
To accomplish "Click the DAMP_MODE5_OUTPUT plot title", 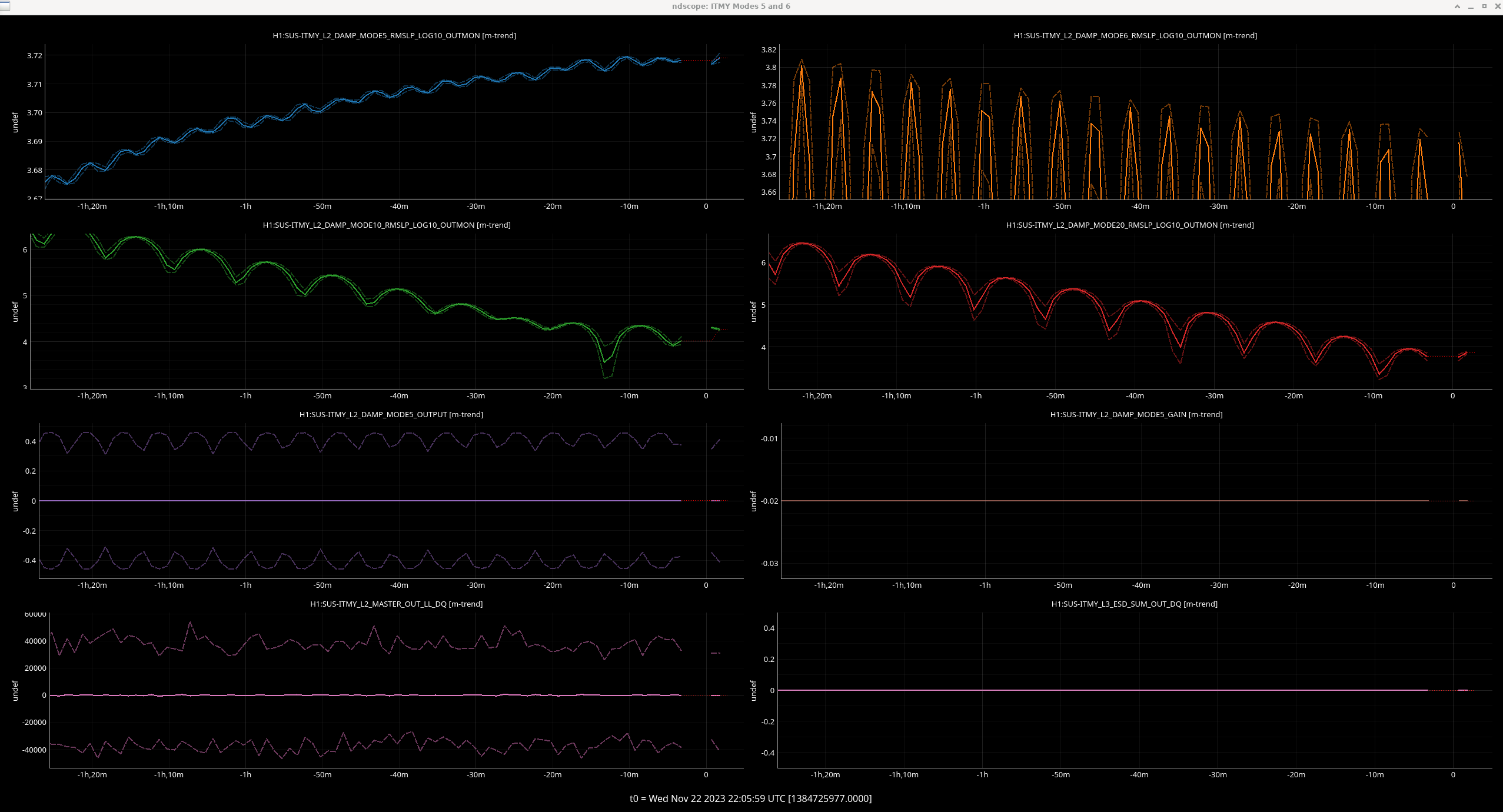I will click(x=391, y=415).
